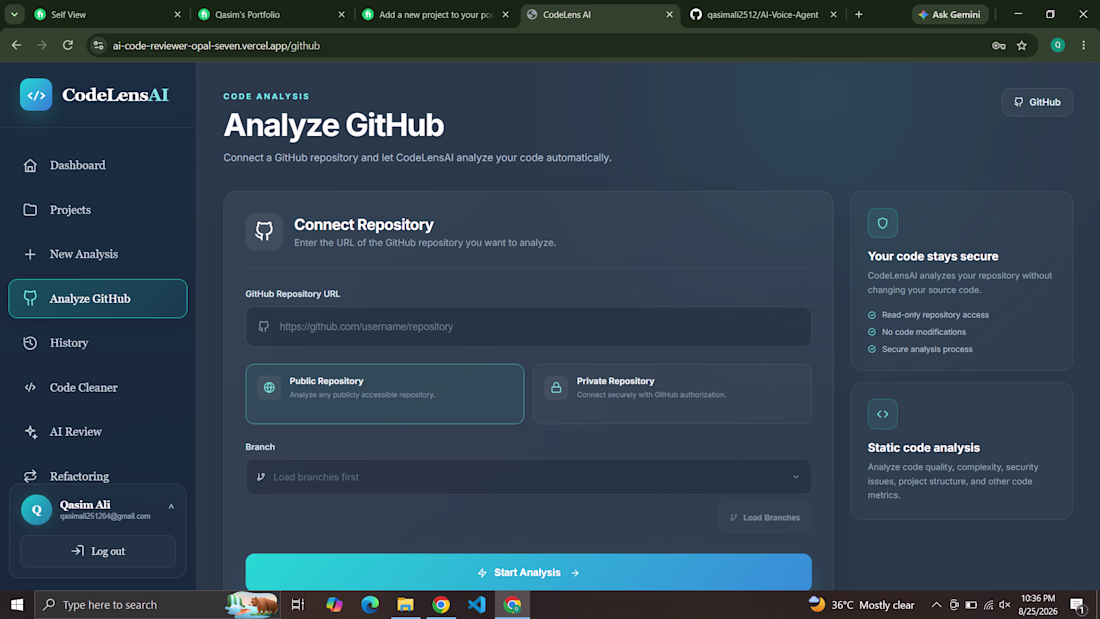Select the Public Repository option
The image size is (1100, 619).
click(x=384, y=394)
